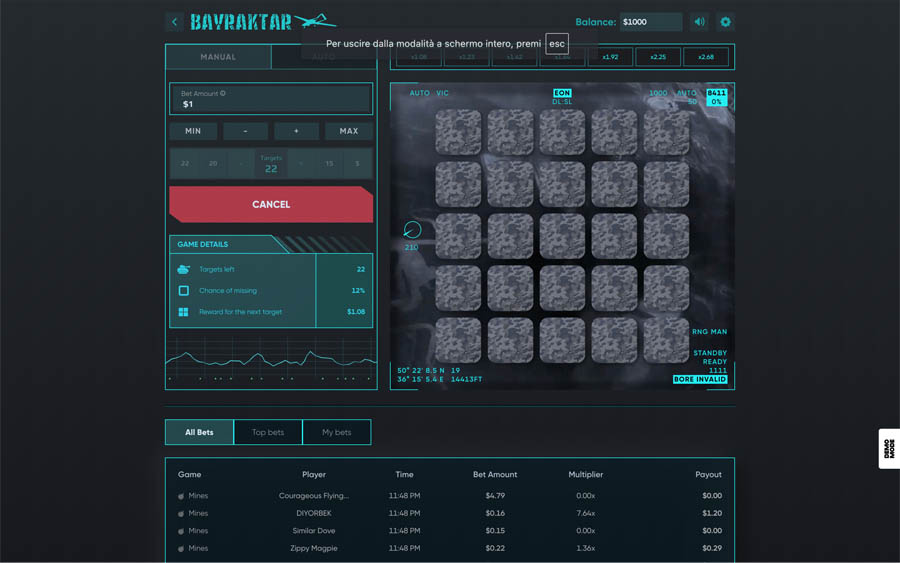This screenshot has height=563, width=900.
Task: Select the 22 targets preset
Action: click(185, 164)
